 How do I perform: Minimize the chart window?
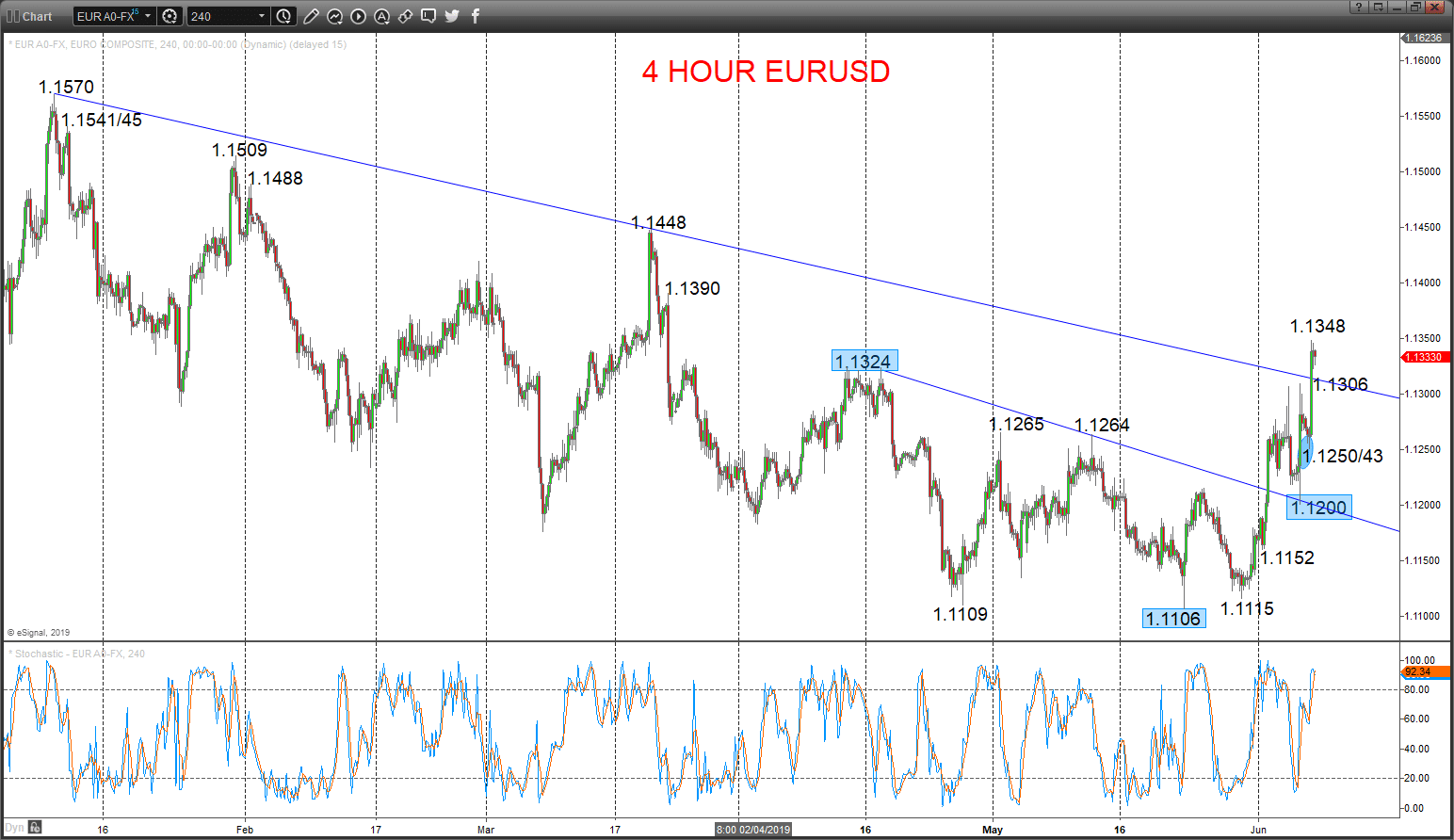tap(1396, 7)
